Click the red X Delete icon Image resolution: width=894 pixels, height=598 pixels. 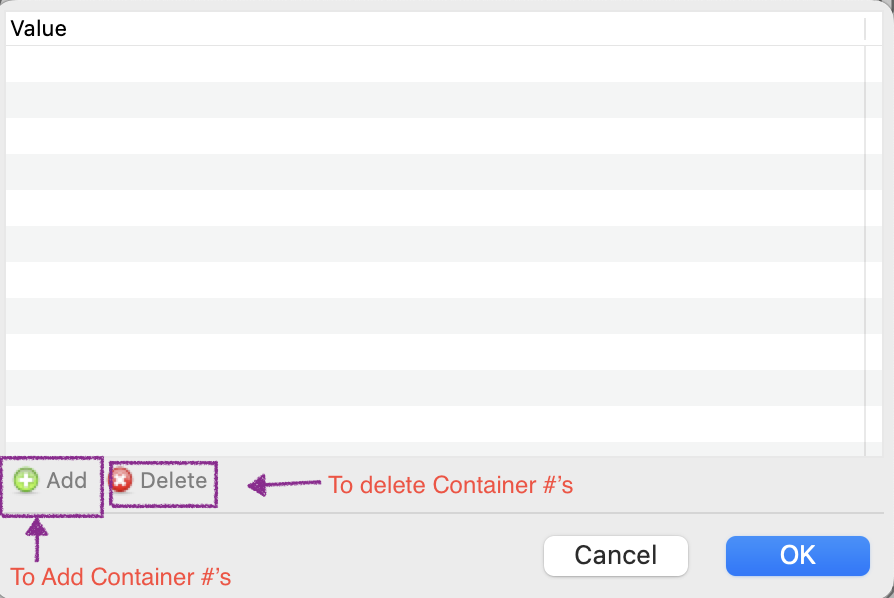(120, 480)
